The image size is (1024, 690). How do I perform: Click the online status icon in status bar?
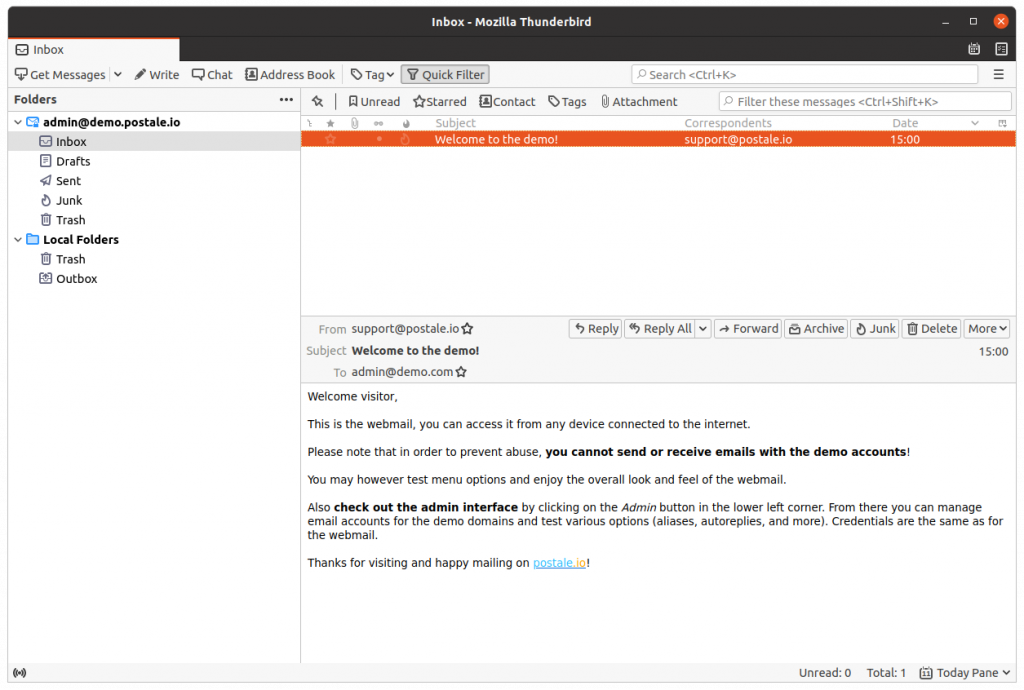(20, 672)
